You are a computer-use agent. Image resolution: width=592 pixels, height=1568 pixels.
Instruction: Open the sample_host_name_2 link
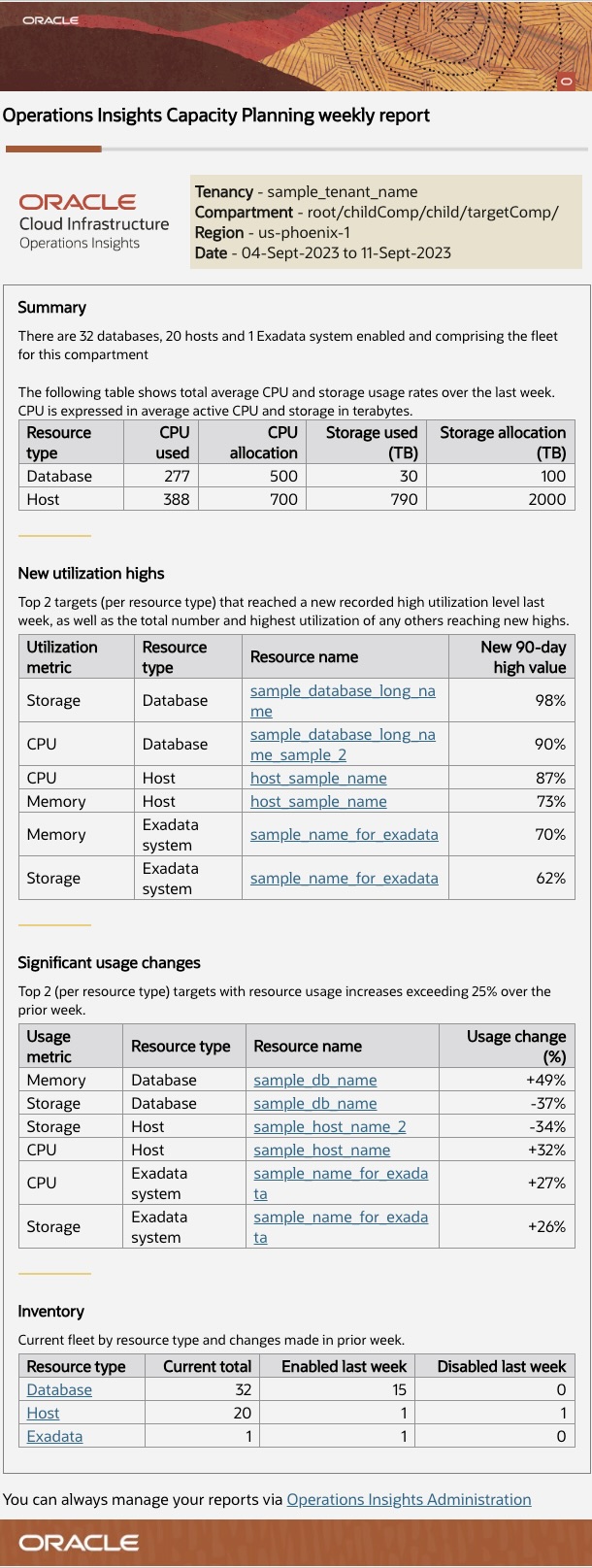330,1126
